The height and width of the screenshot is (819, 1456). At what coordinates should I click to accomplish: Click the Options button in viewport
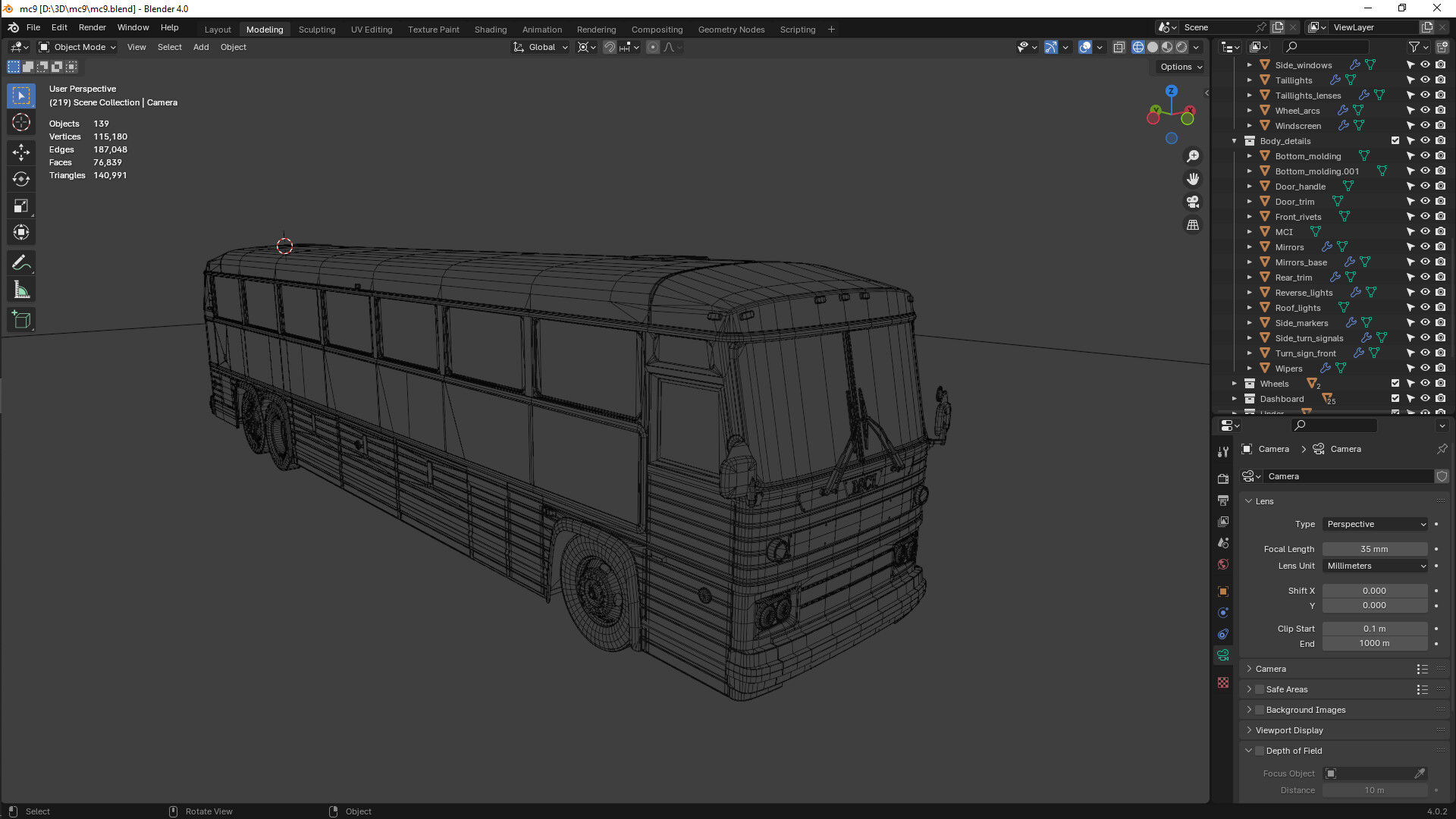pyautogui.click(x=1181, y=67)
